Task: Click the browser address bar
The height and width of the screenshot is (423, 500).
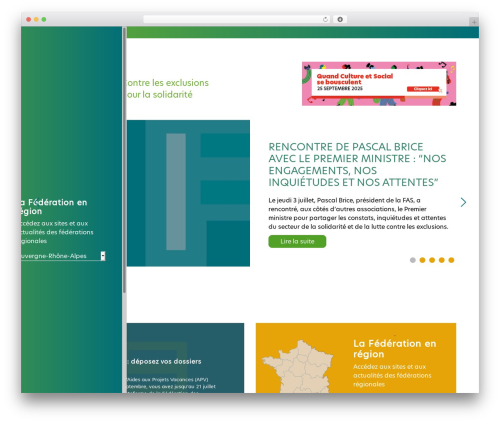Action: pos(237,19)
